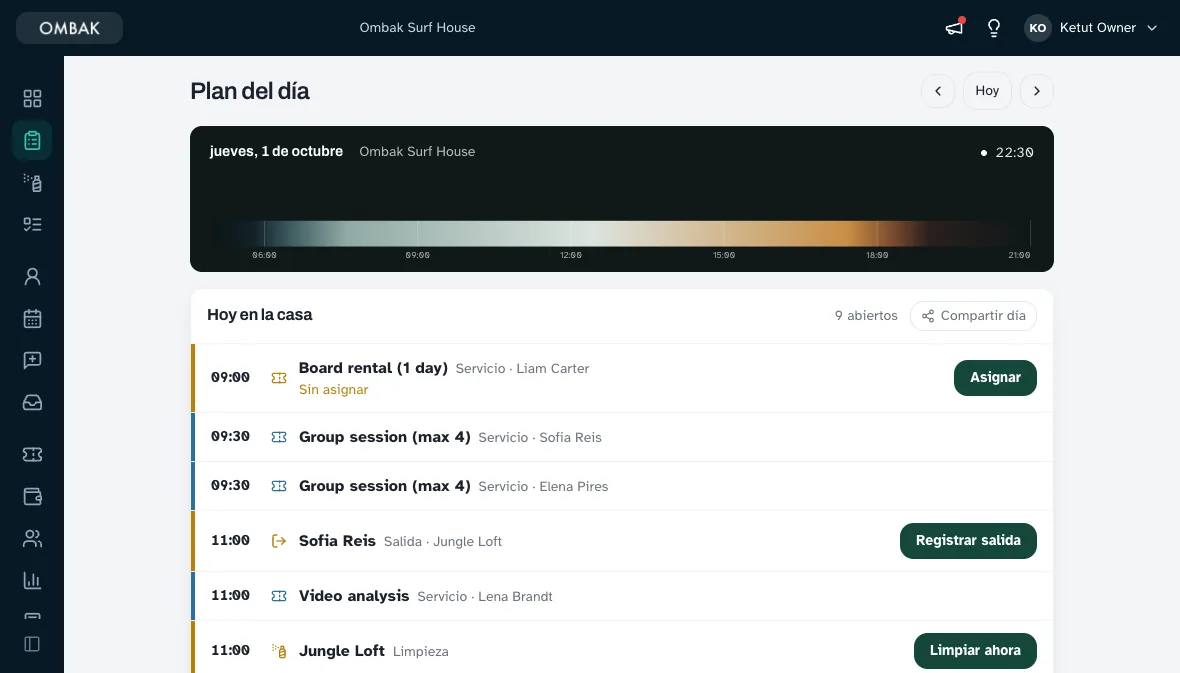Click the Hoy button

coord(987,91)
